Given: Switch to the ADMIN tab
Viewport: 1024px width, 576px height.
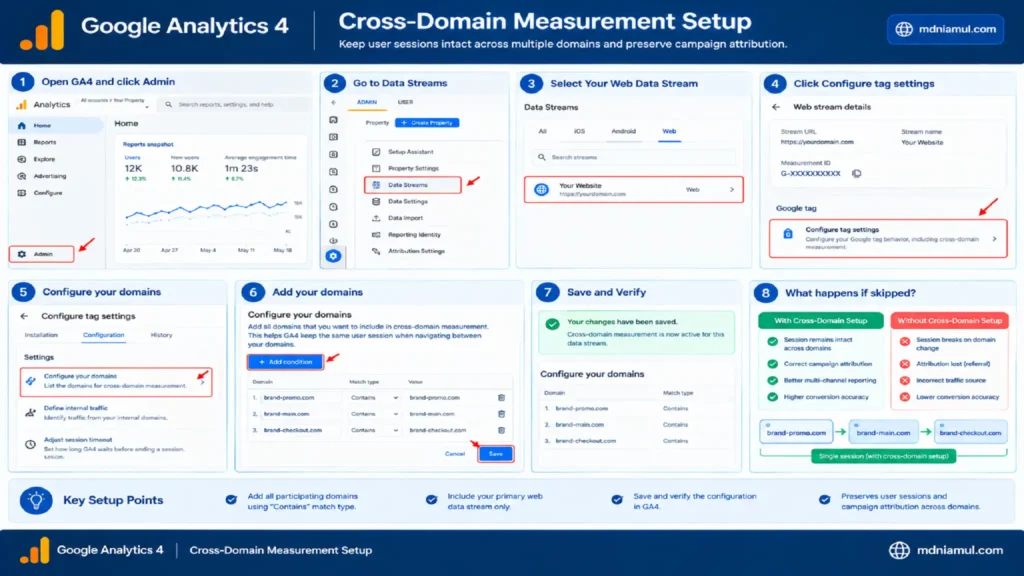Looking at the screenshot, I should point(367,103).
